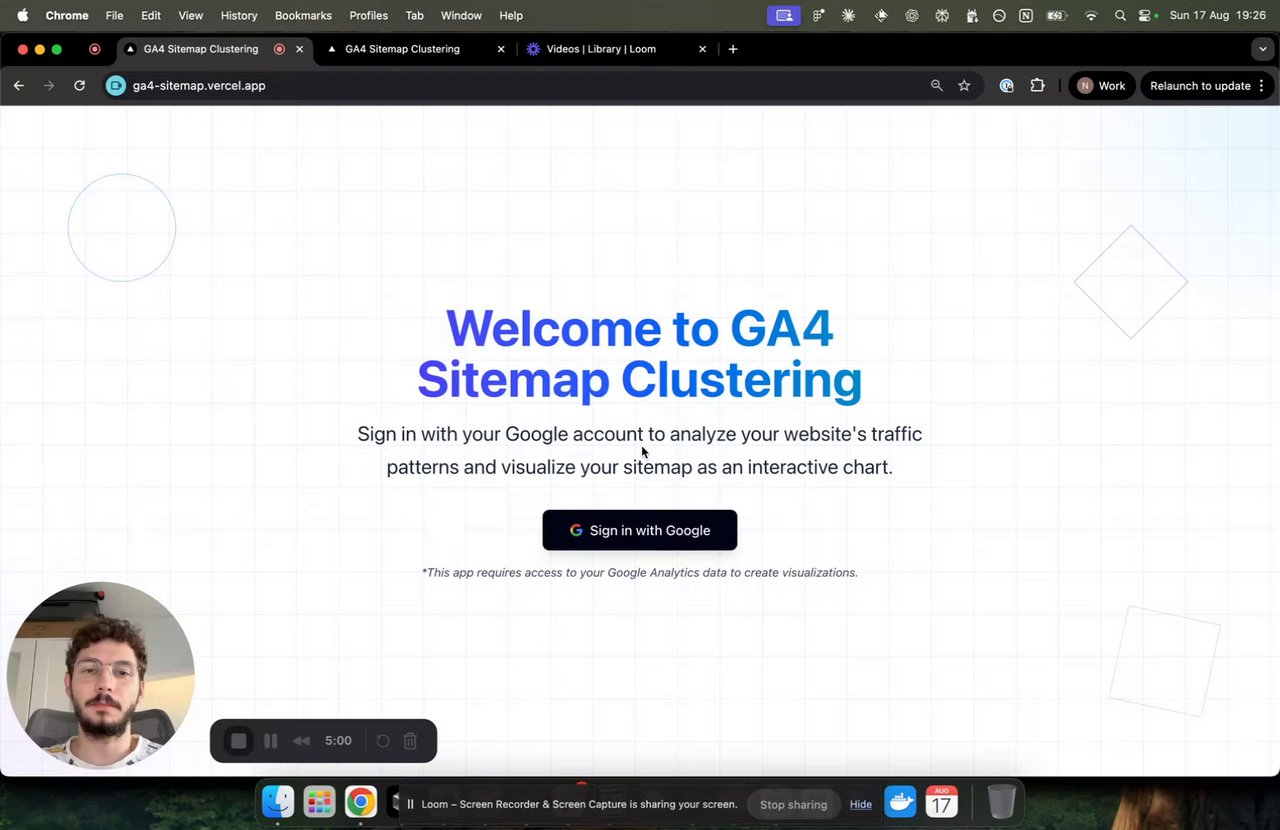Delete the Loom recording with trash icon

(410, 741)
